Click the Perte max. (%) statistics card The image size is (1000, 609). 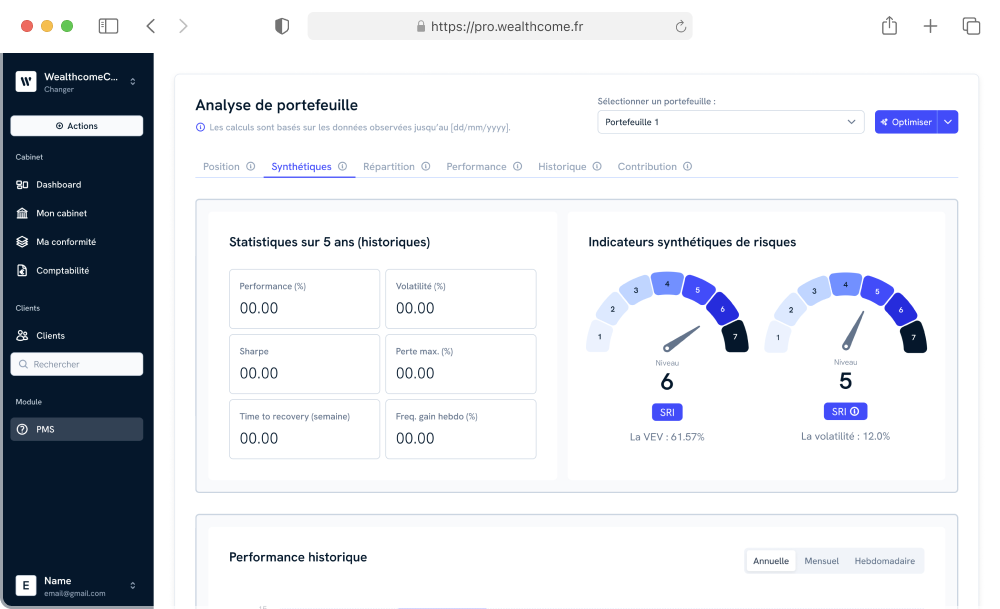click(x=460, y=364)
